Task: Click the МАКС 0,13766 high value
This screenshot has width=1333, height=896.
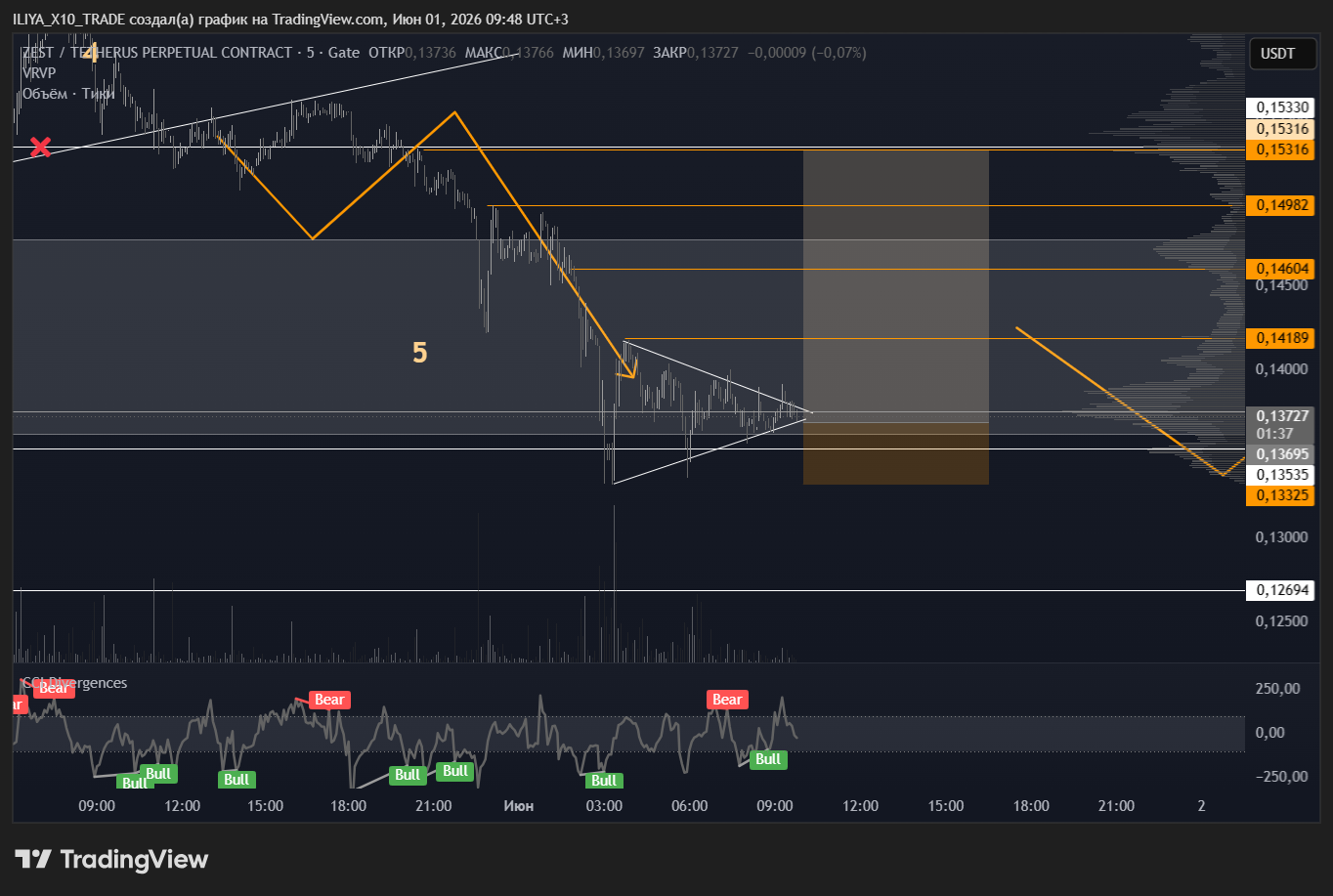Action: coord(509,53)
